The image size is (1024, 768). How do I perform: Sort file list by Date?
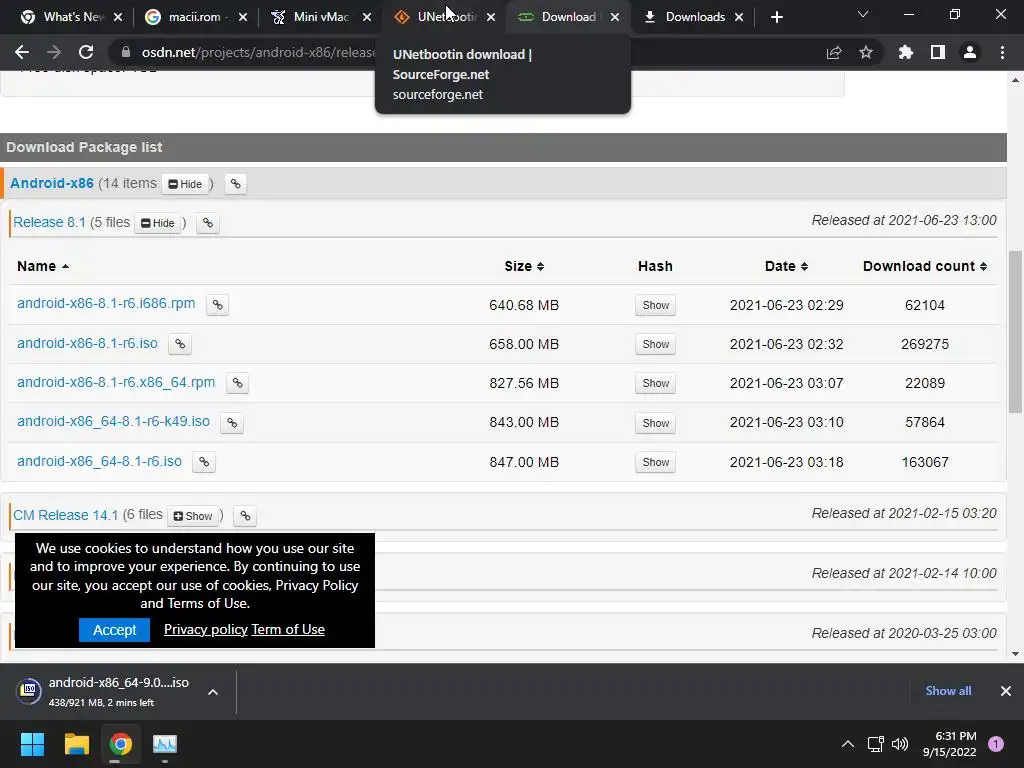click(786, 266)
